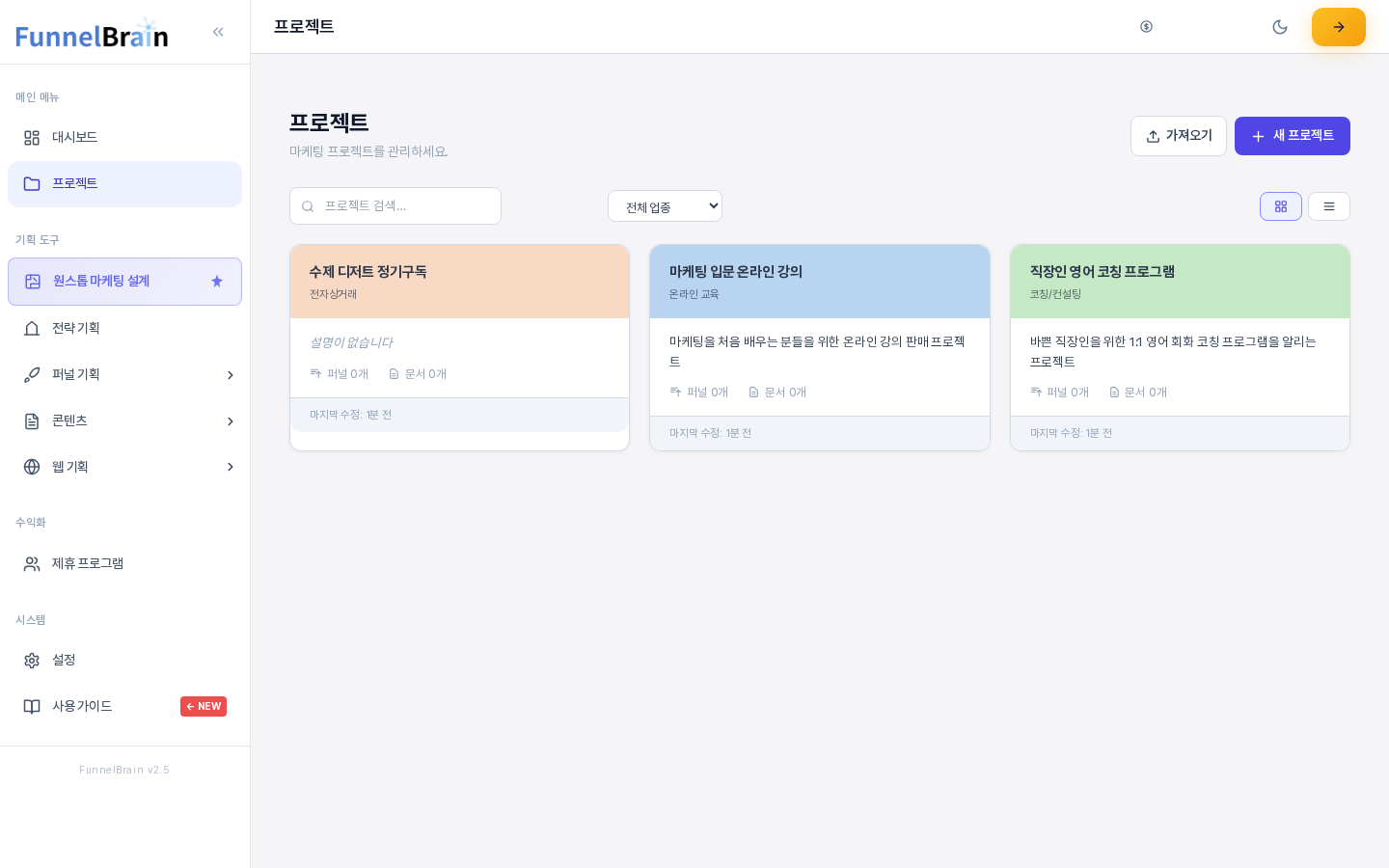The height and width of the screenshot is (868, 1389).
Task: Click the folder icon beside 프로젝트
Action: click(x=32, y=184)
